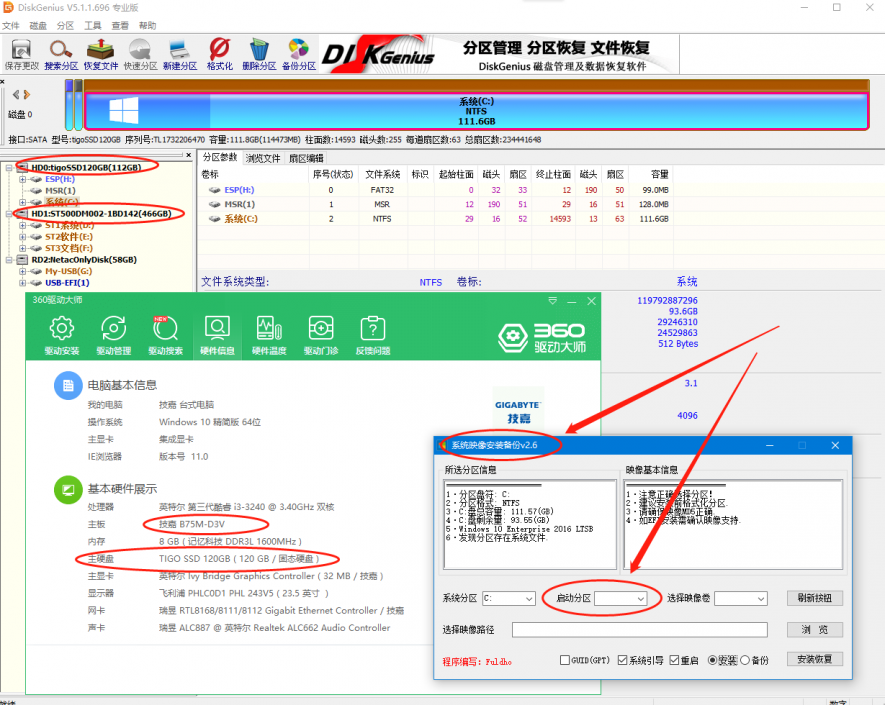Start 快速分区 quick partitioning

click(141, 55)
